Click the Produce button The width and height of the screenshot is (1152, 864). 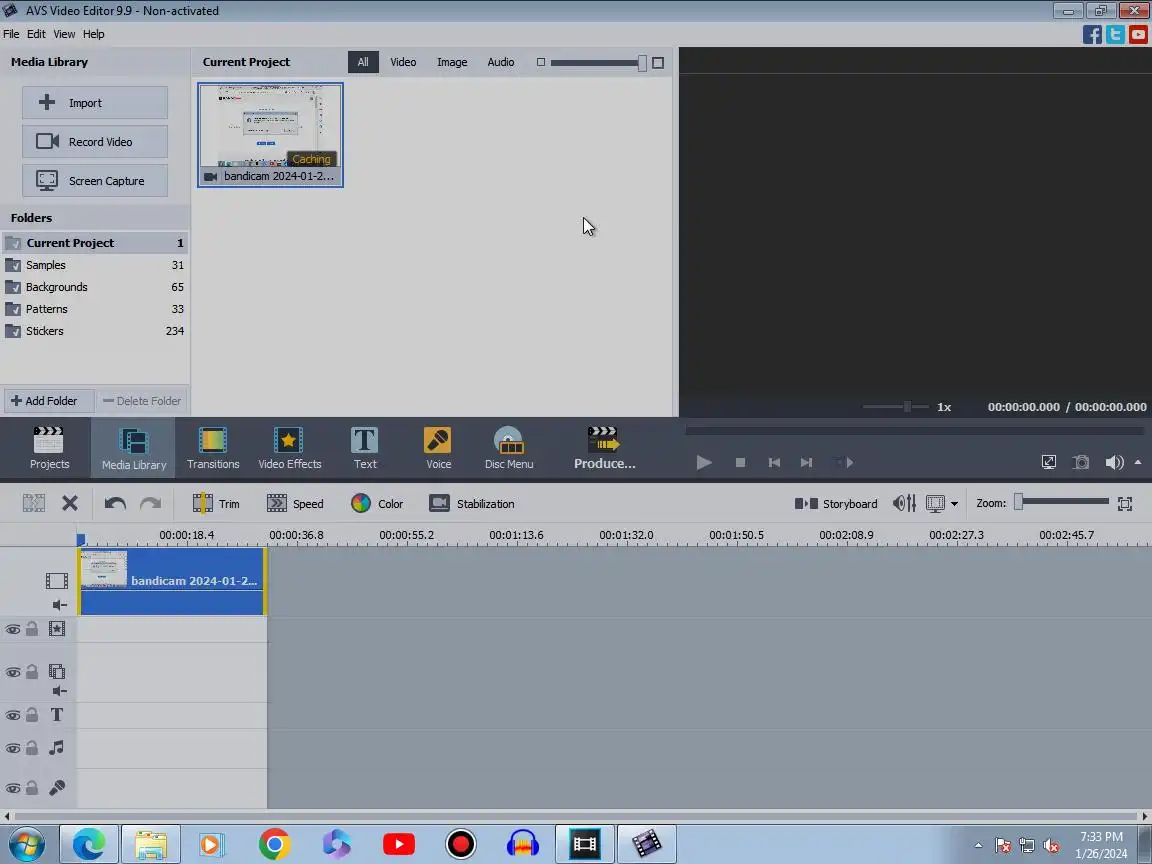tap(604, 448)
